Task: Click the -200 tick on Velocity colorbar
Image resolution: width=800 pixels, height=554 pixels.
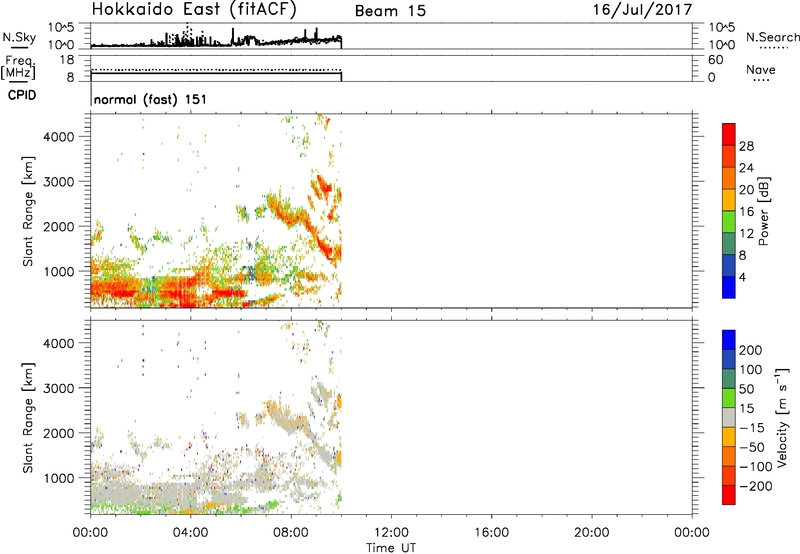Action: coord(755,486)
